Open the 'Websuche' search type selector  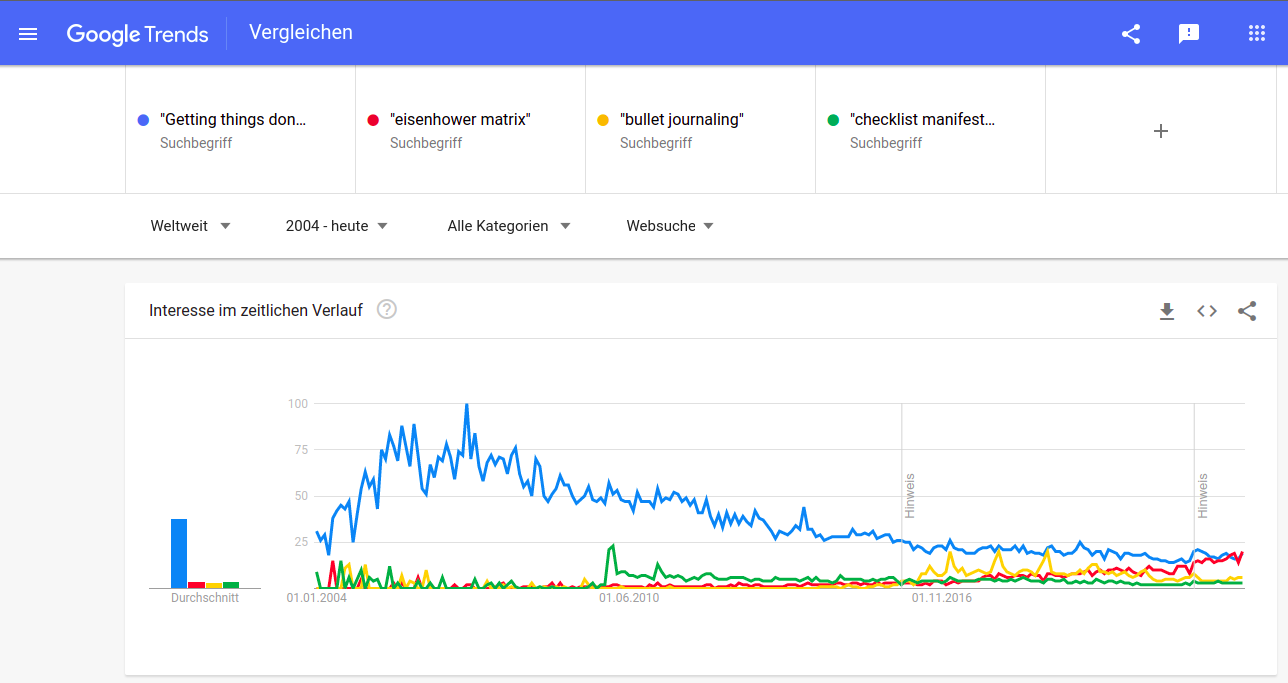[x=670, y=226]
